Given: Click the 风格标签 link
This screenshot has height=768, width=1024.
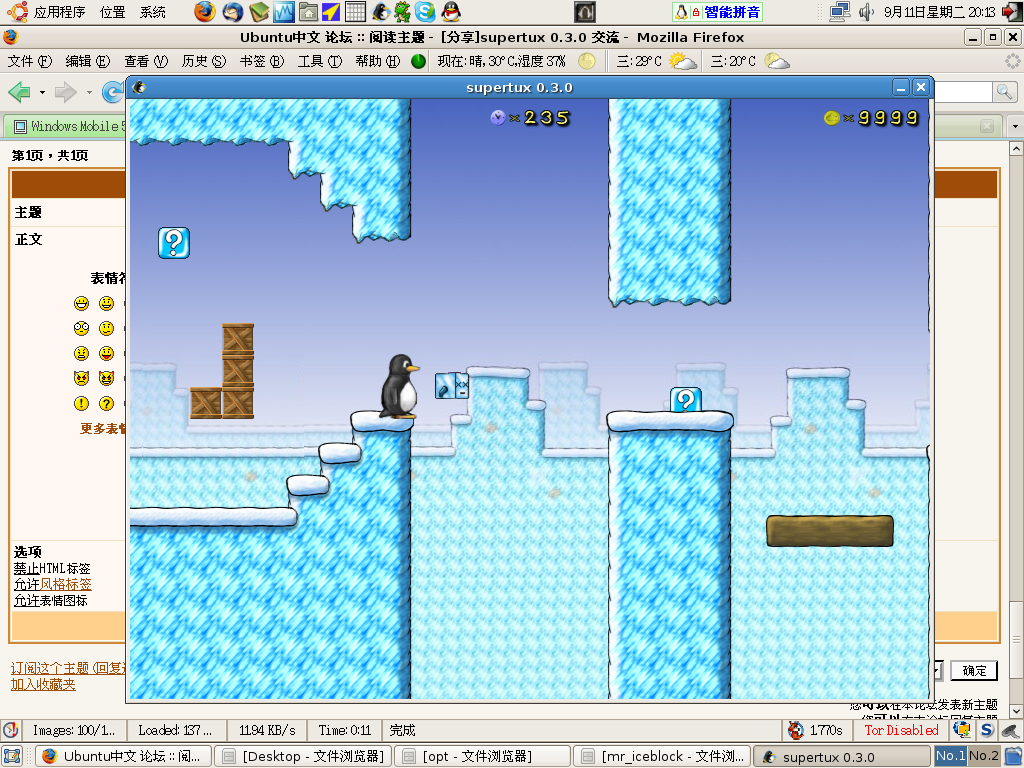Looking at the screenshot, I should [66, 584].
